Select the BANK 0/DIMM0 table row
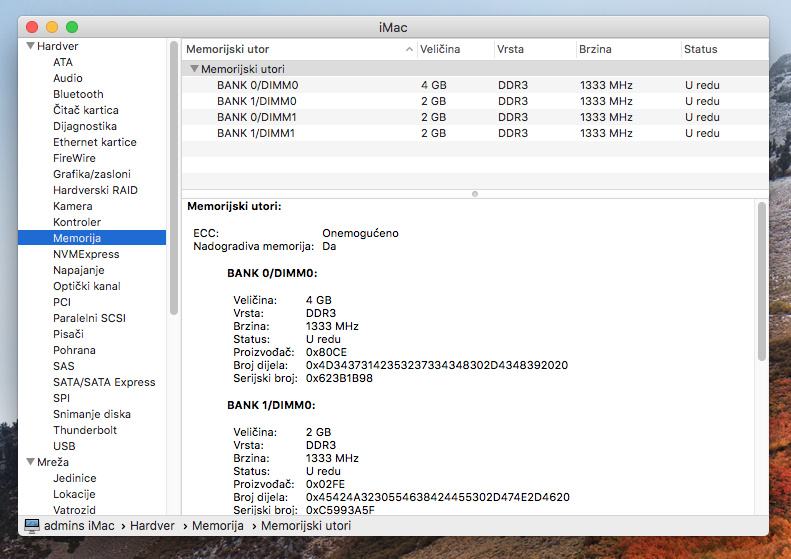 475,85
